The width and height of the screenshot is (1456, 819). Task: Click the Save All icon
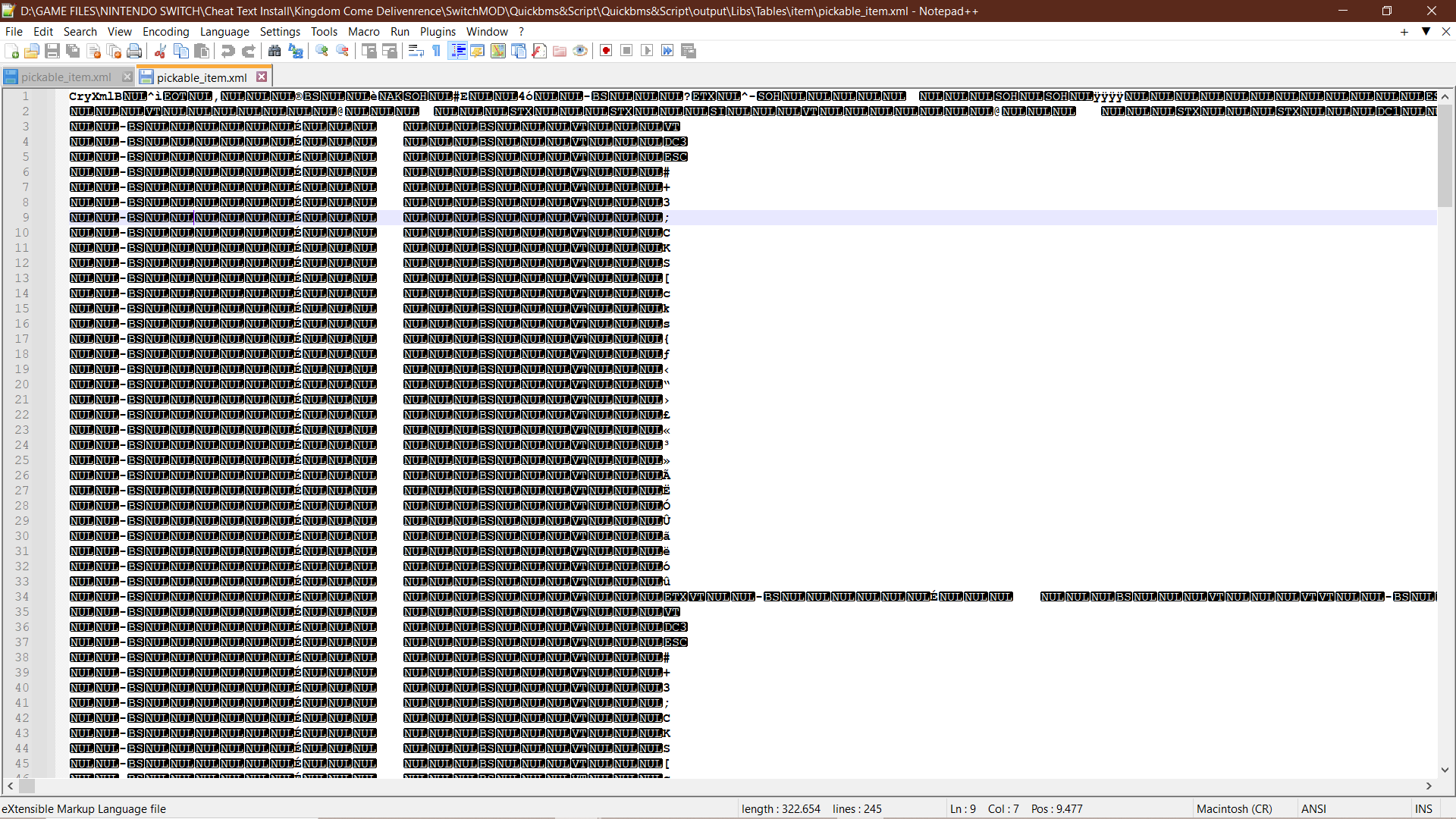coord(73,51)
